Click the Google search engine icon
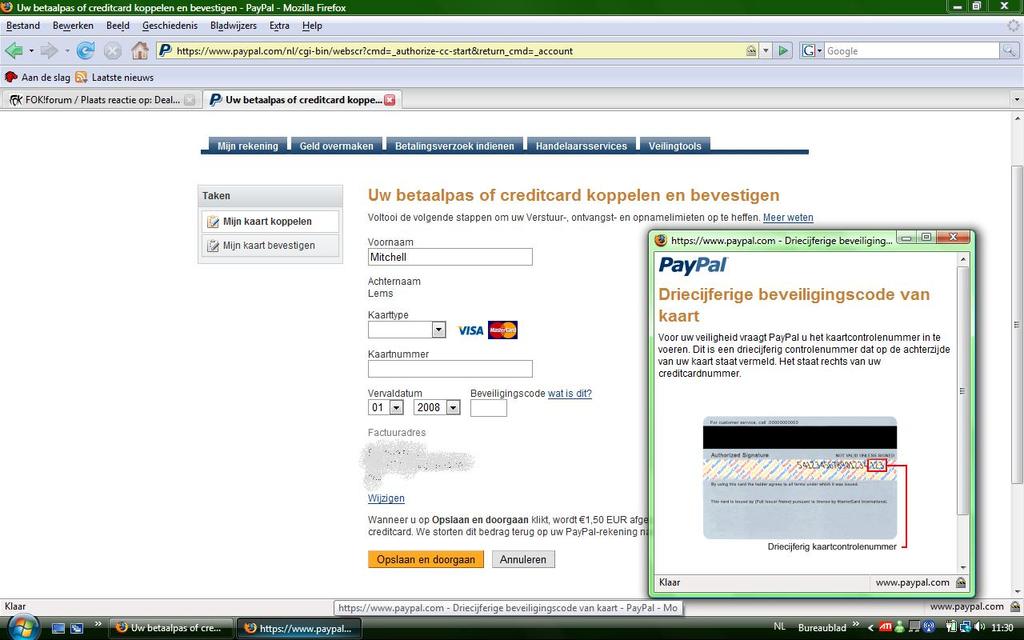The width and height of the screenshot is (1024, 640). pyautogui.click(x=809, y=50)
